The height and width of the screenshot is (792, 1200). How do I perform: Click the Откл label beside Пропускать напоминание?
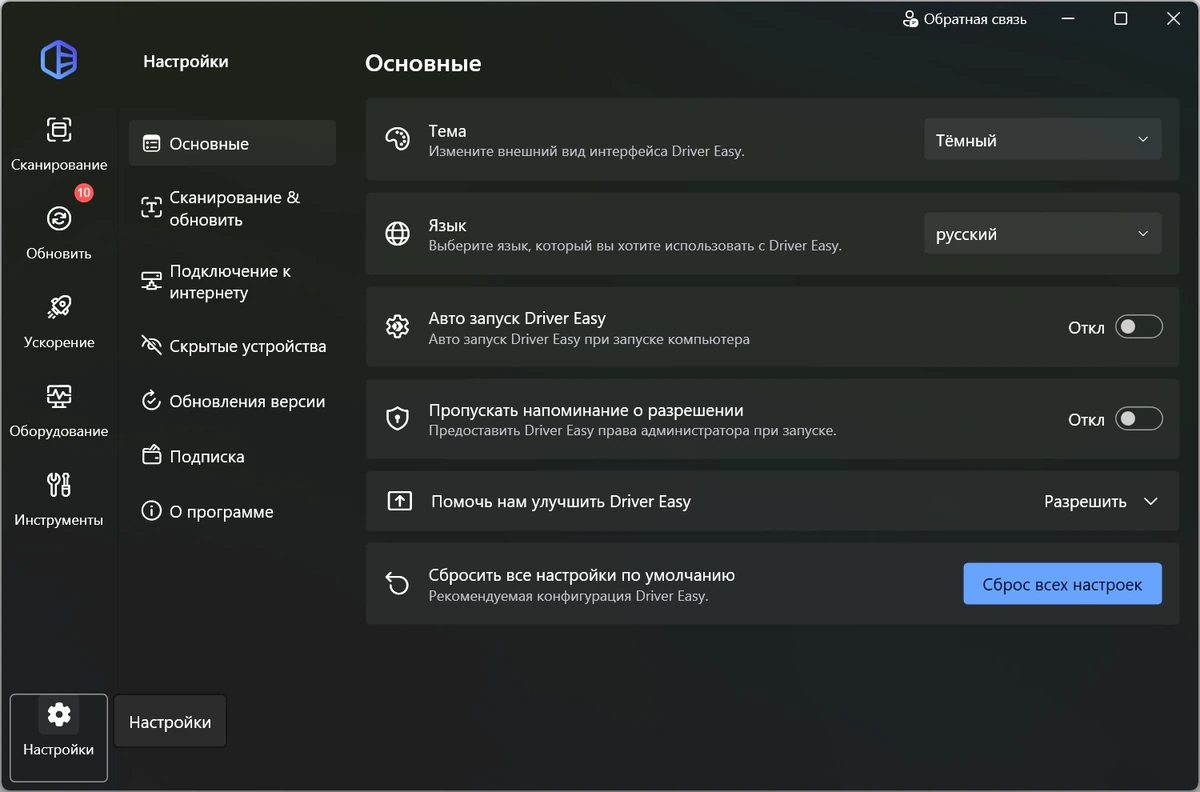click(x=1086, y=420)
